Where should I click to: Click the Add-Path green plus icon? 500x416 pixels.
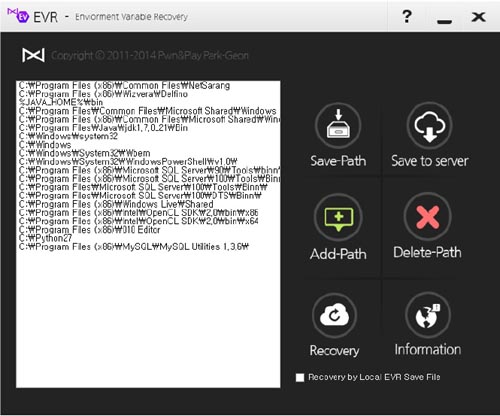(338, 218)
